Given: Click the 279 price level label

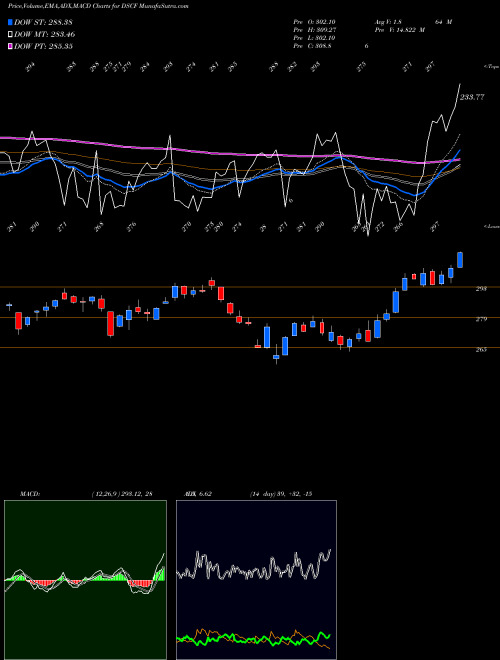Looking at the screenshot, I should coord(481,319).
